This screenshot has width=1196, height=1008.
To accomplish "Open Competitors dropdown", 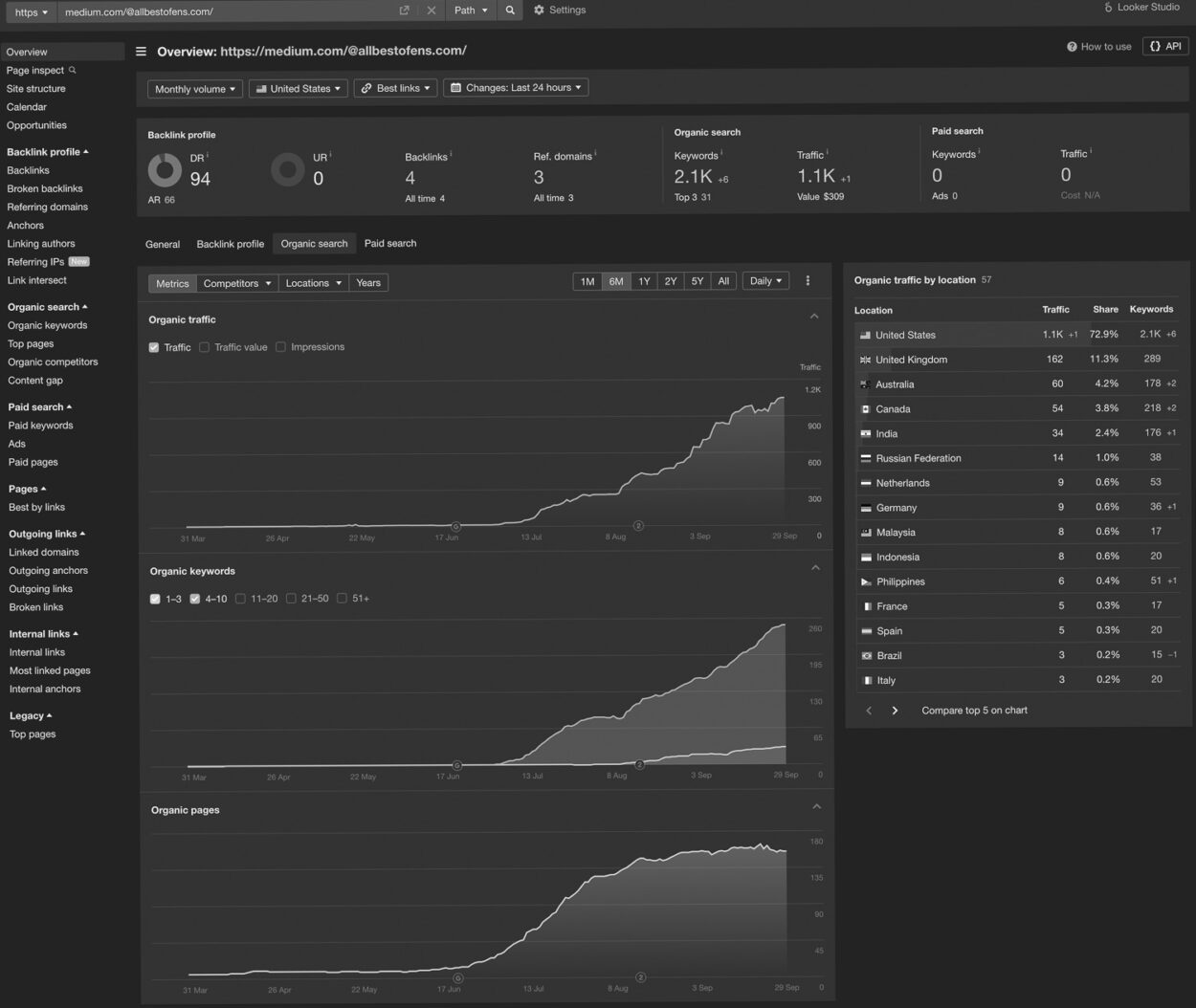I will pyautogui.click(x=237, y=283).
